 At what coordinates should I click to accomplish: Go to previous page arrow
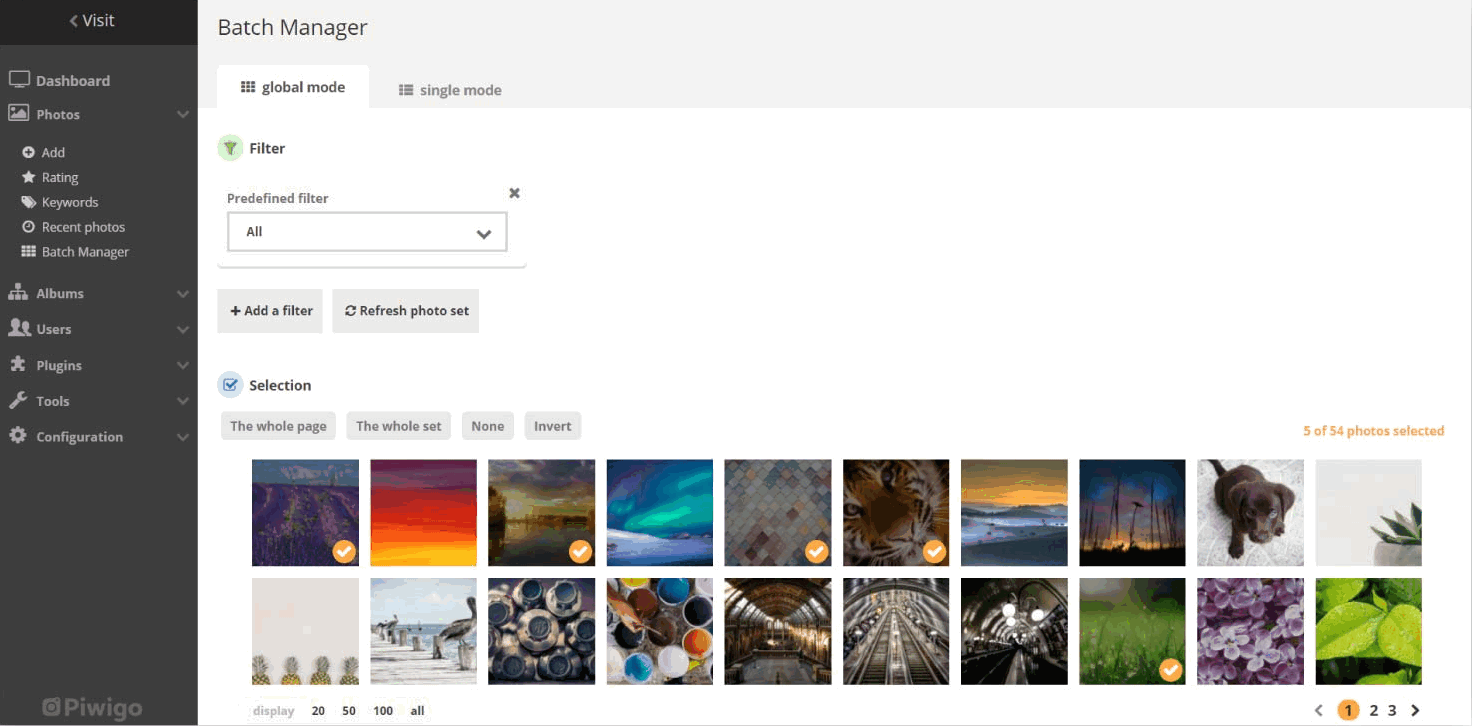[x=1319, y=711]
